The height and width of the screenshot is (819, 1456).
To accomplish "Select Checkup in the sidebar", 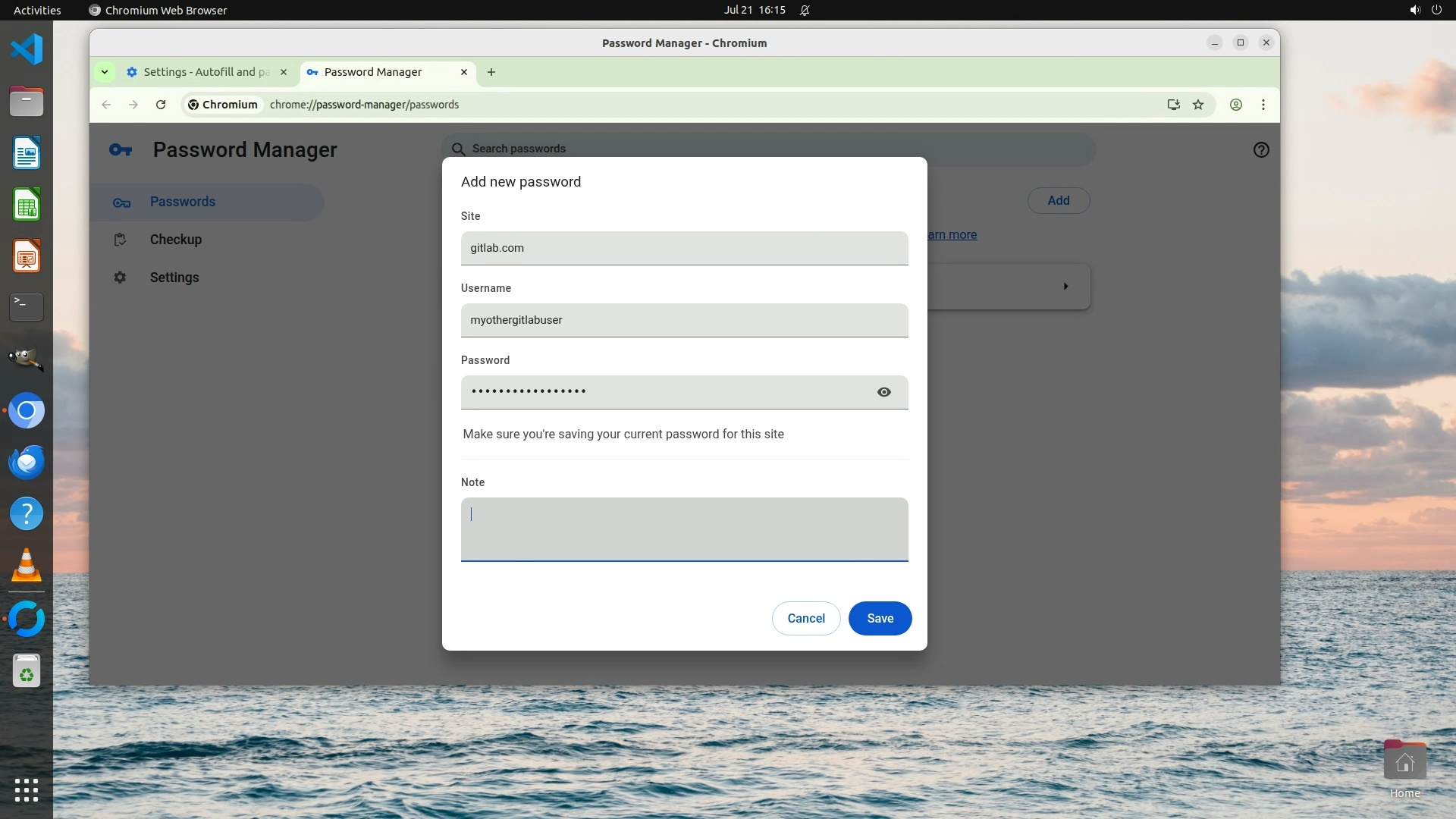I will coord(175,240).
